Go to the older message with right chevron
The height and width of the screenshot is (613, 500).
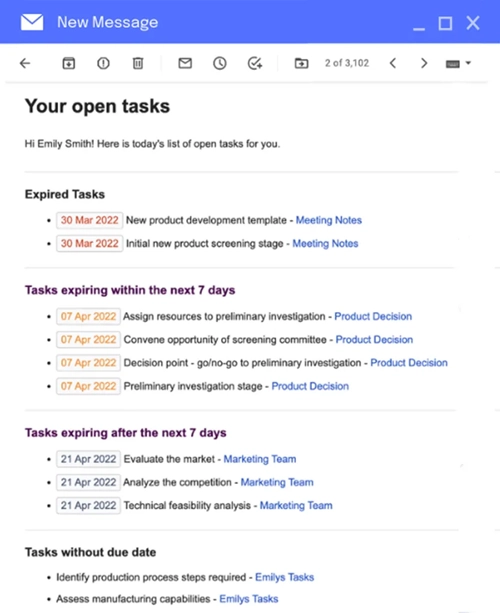pos(424,63)
